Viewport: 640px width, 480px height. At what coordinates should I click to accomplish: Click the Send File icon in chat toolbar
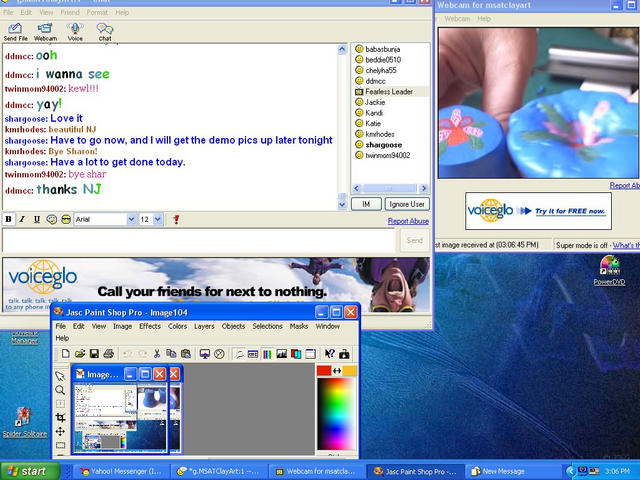point(16,32)
